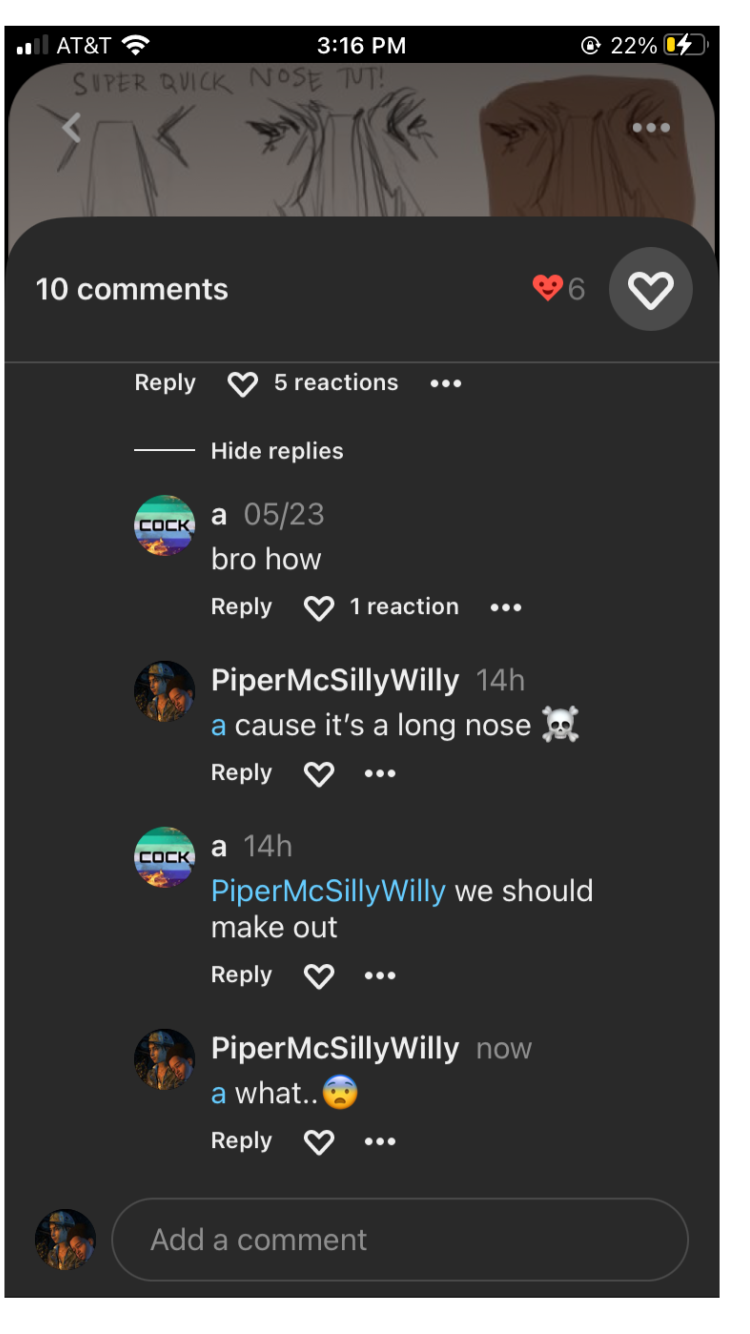This screenshot has height=1334, width=750.
Task: Open options for the "long nose" comment
Action: click(x=380, y=774)
